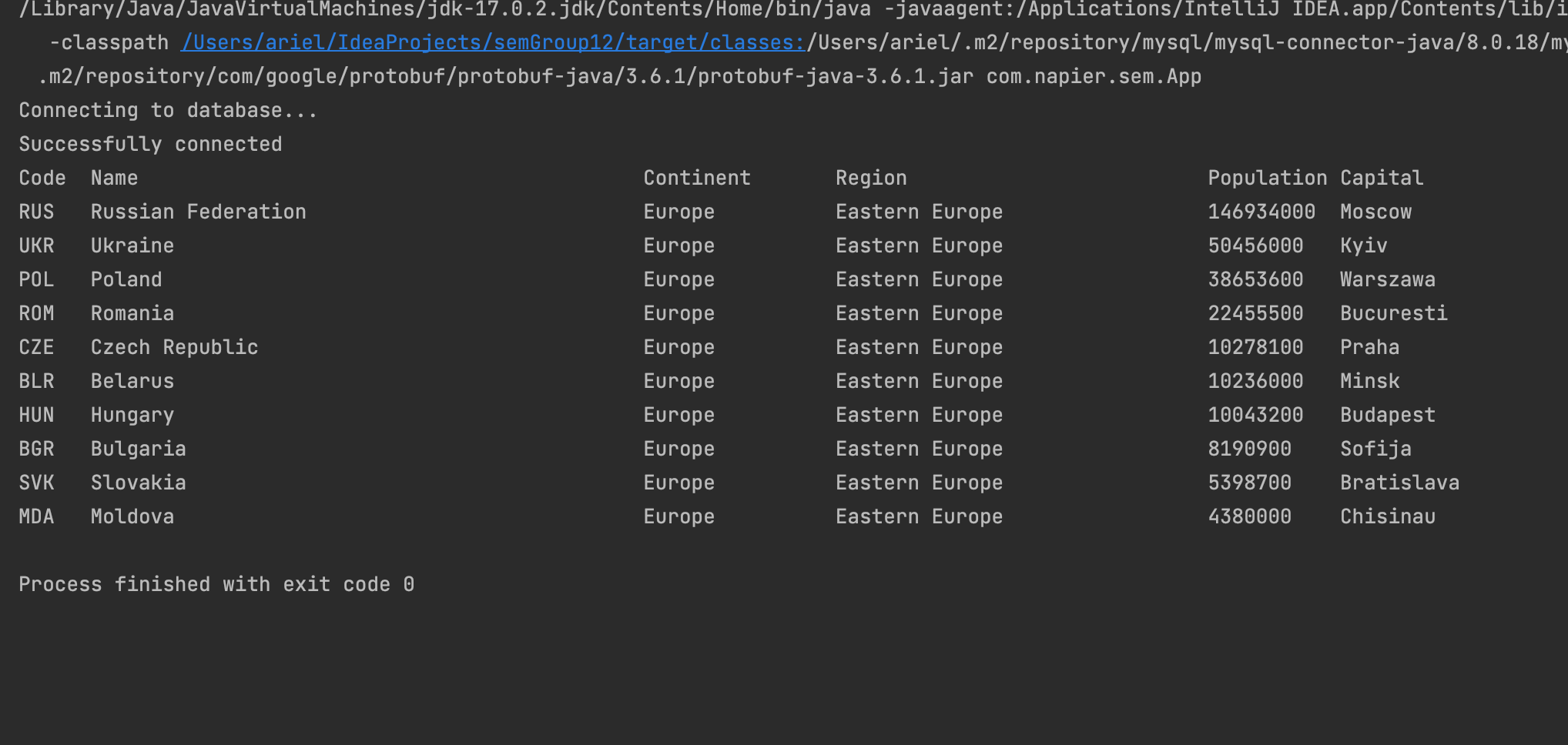The image size is (1568, 745).
Task: Click the name 'Moldova'
Action: tap(132, 516)
